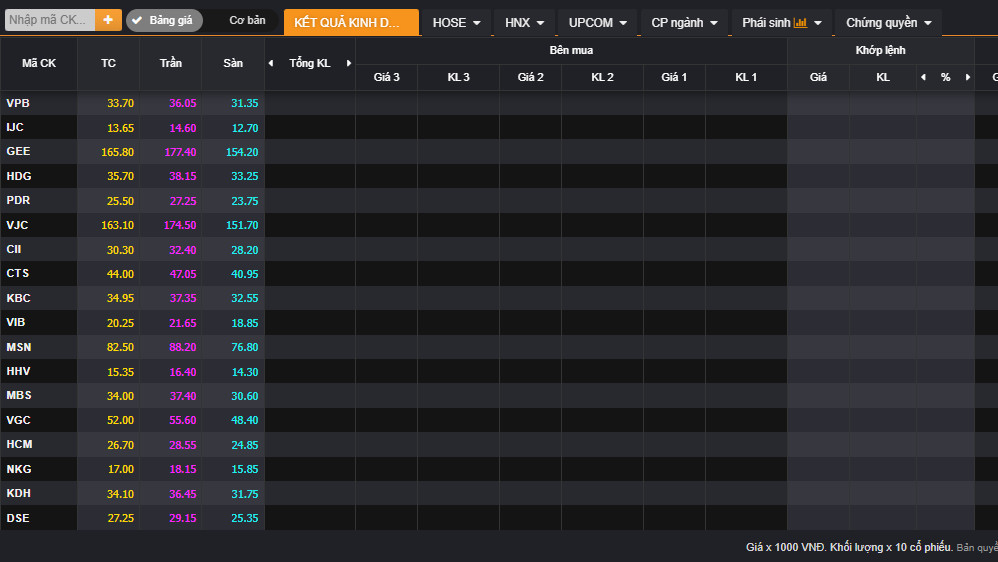The height and width of the screenshot is (562, 998).
Task: Switch to Cơ bản view mode
Action: pos(247,20)
